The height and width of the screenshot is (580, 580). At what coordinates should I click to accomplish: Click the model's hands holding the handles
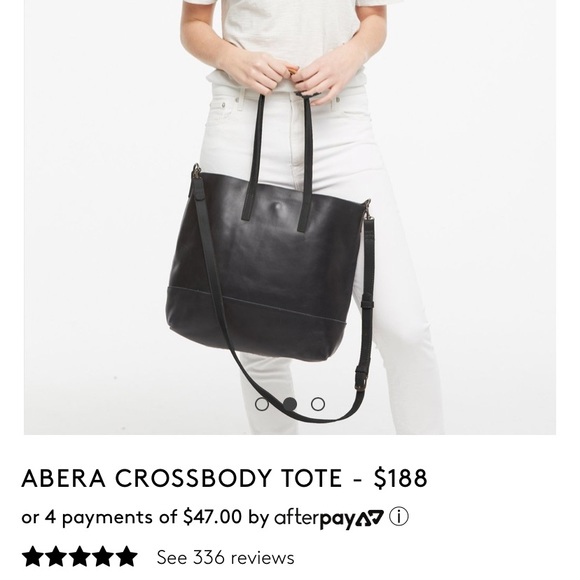tap(286, 76)
